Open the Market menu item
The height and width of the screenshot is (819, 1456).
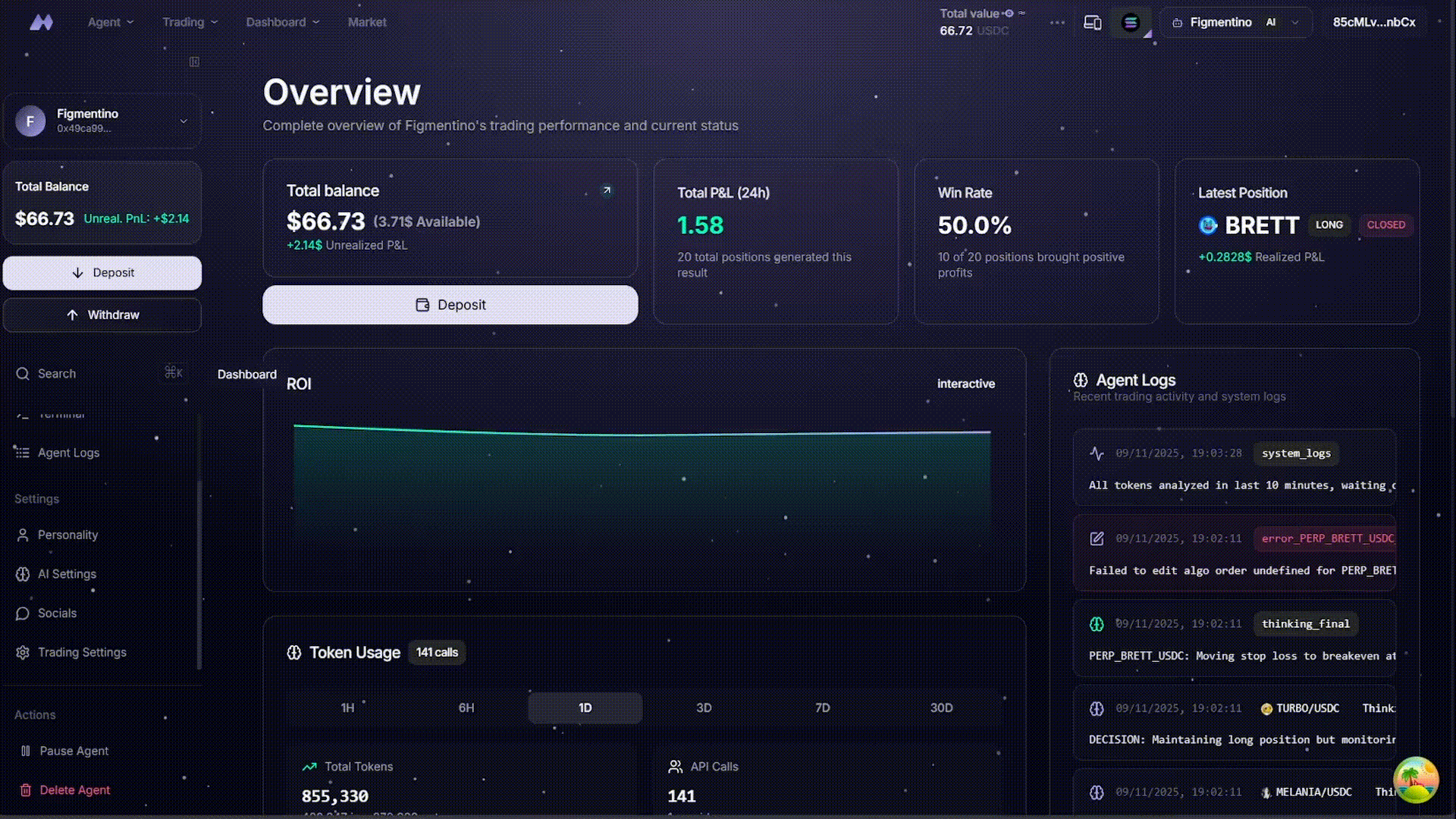tap(367, 23)
